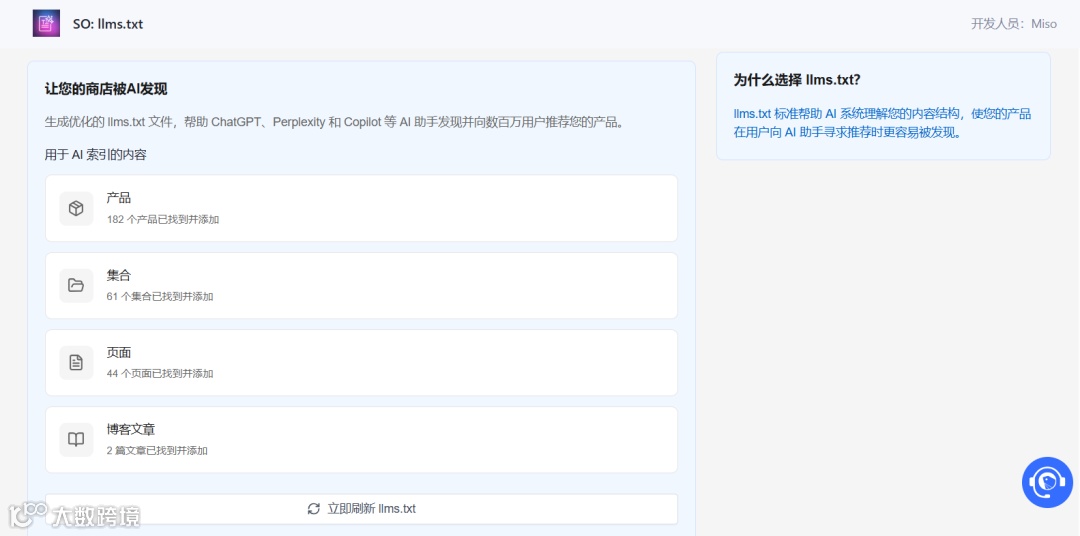The image size is (1080, 536).
Task: Select the 集合 card title
Action: (x=118, y=275)
